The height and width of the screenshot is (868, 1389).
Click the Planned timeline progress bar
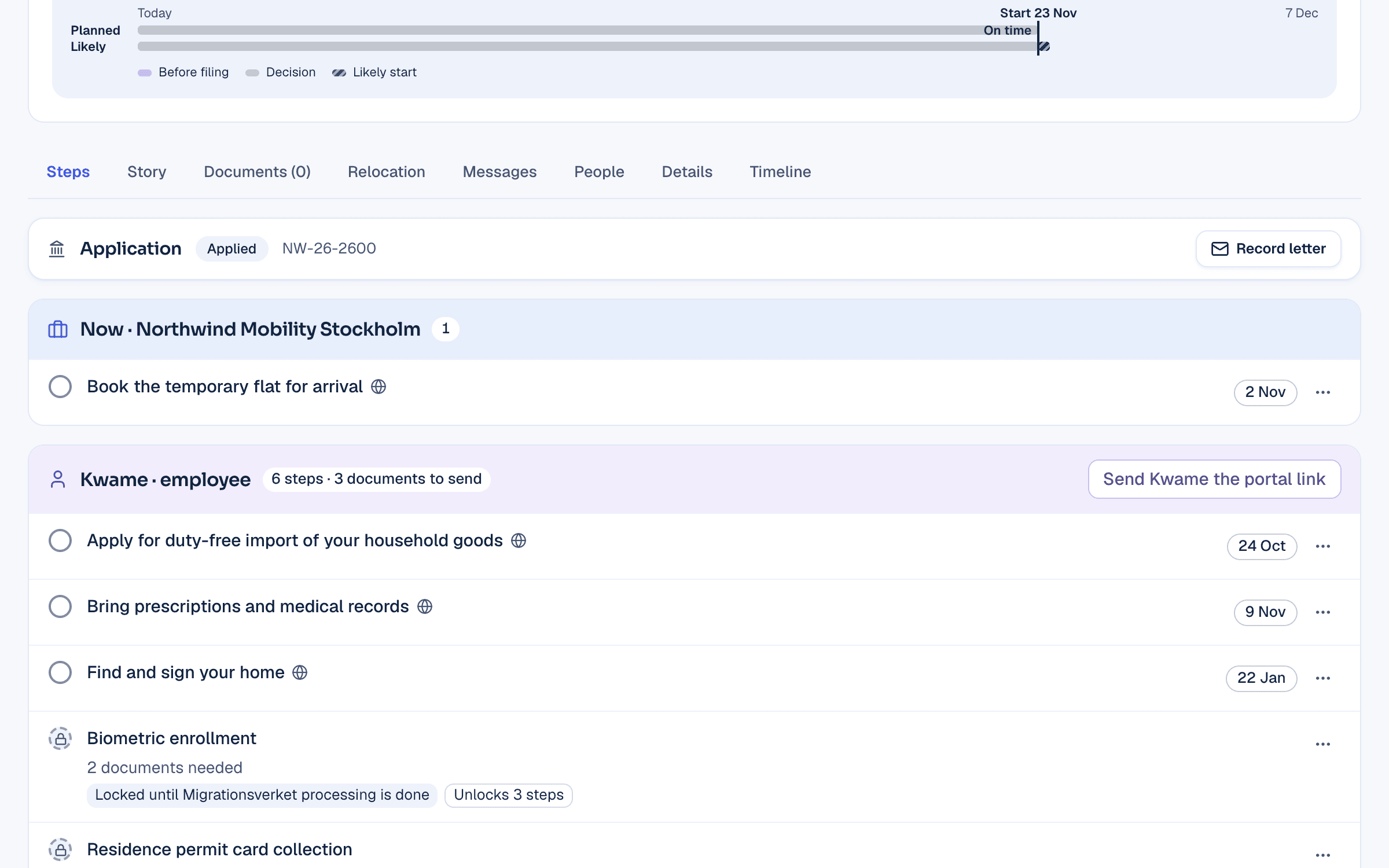tap(588, 30)
